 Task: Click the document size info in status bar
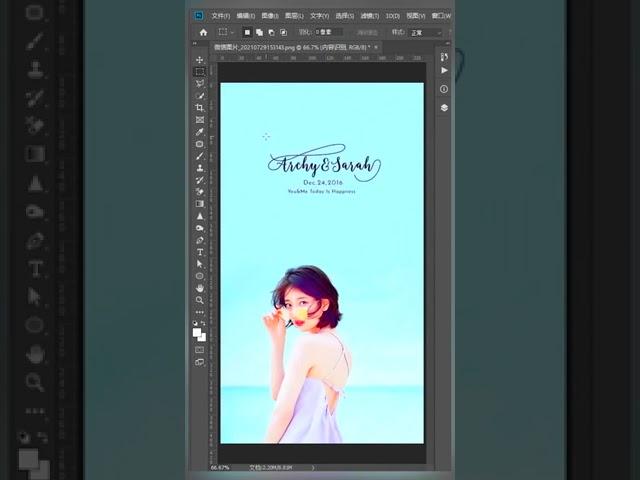pos(271,467)
